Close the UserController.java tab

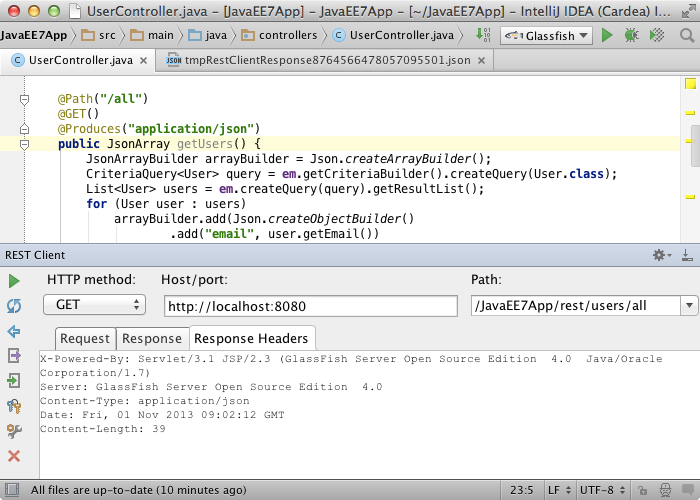143,60
